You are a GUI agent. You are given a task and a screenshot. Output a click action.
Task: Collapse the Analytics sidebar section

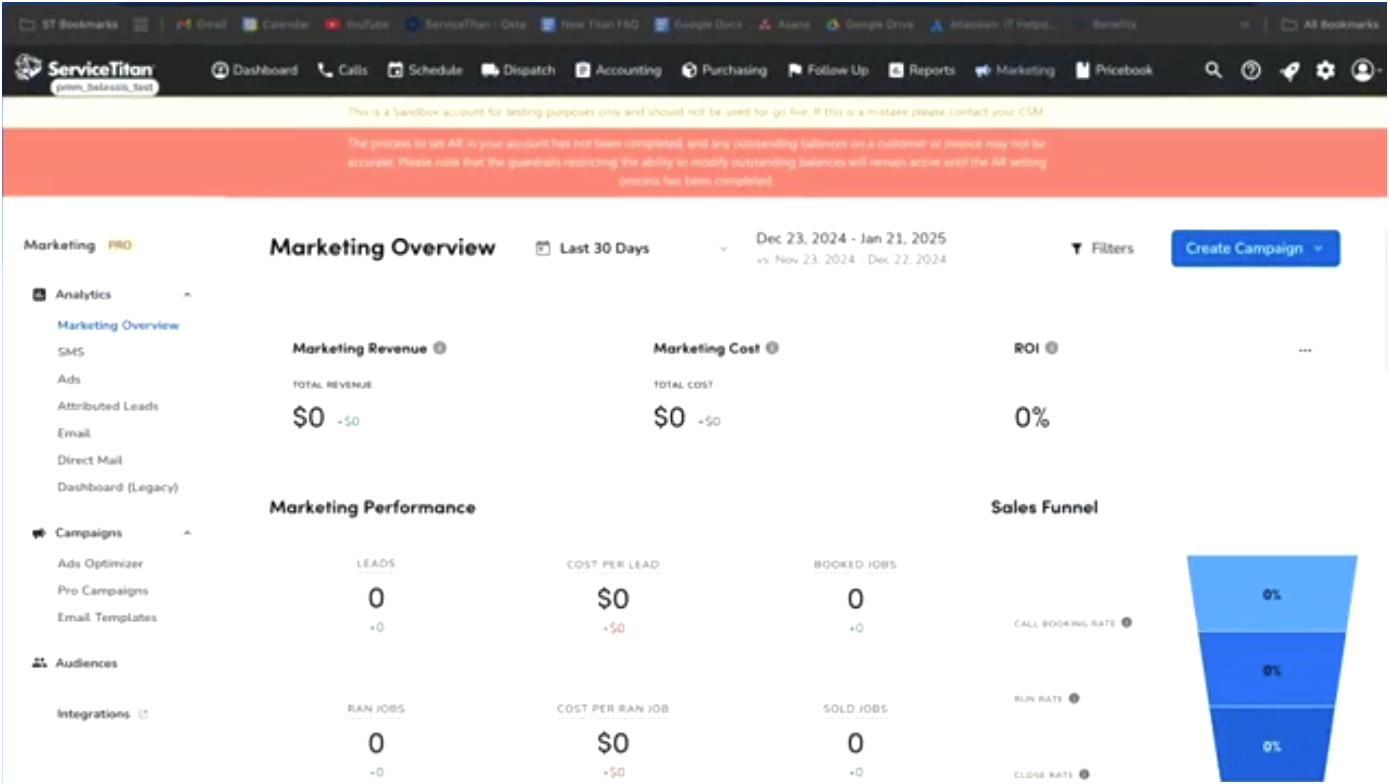(x=187, y=295)
